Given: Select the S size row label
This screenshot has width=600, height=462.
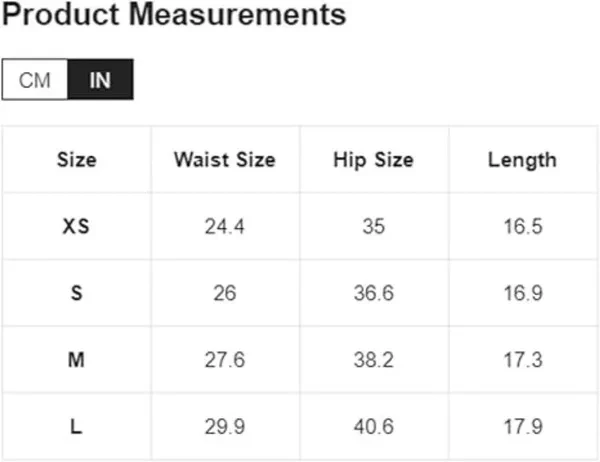Looking at the screenshot, I should click(77, 293).
